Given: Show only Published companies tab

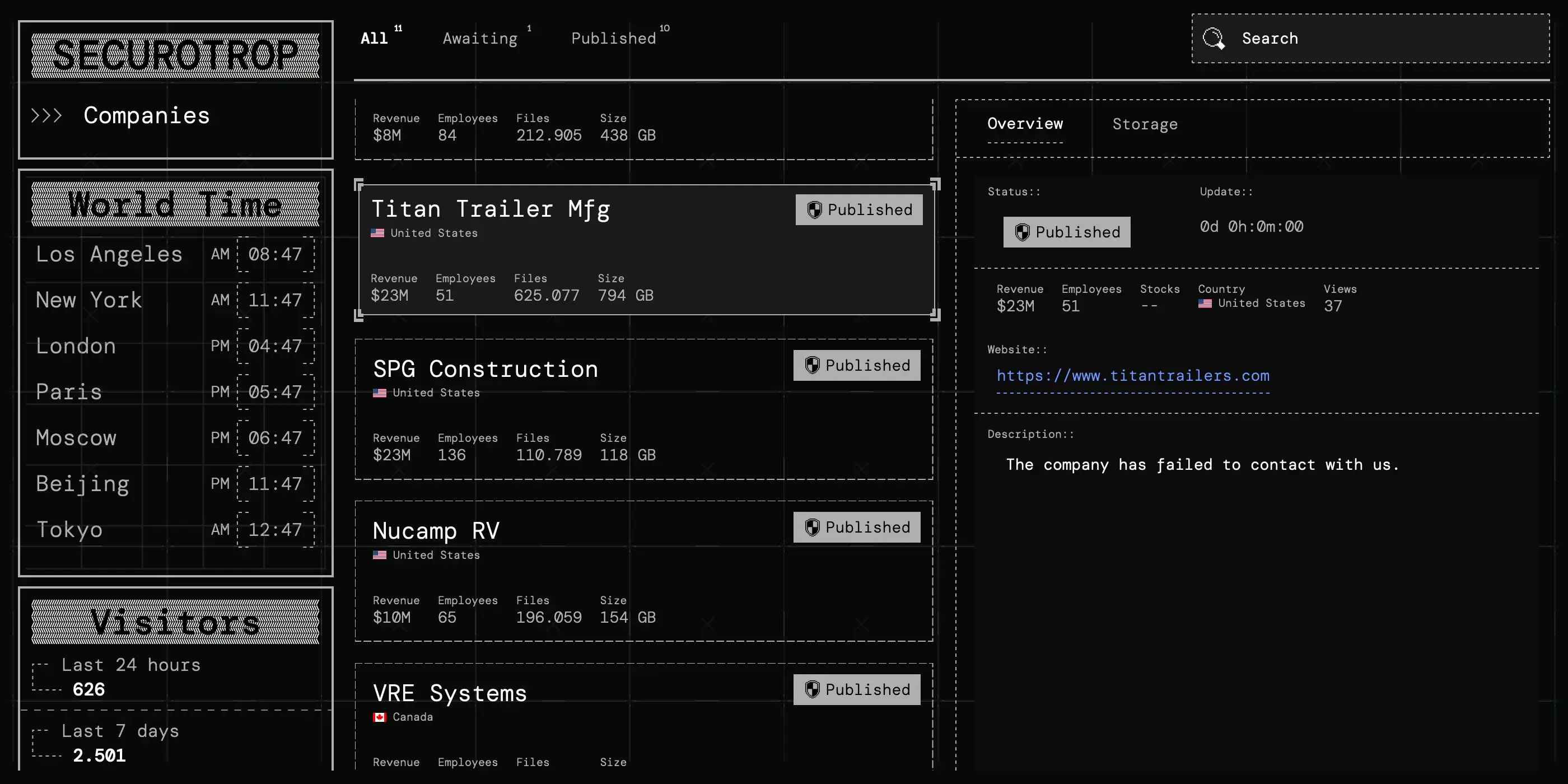Looking at the screenshot, I should 614,38.
